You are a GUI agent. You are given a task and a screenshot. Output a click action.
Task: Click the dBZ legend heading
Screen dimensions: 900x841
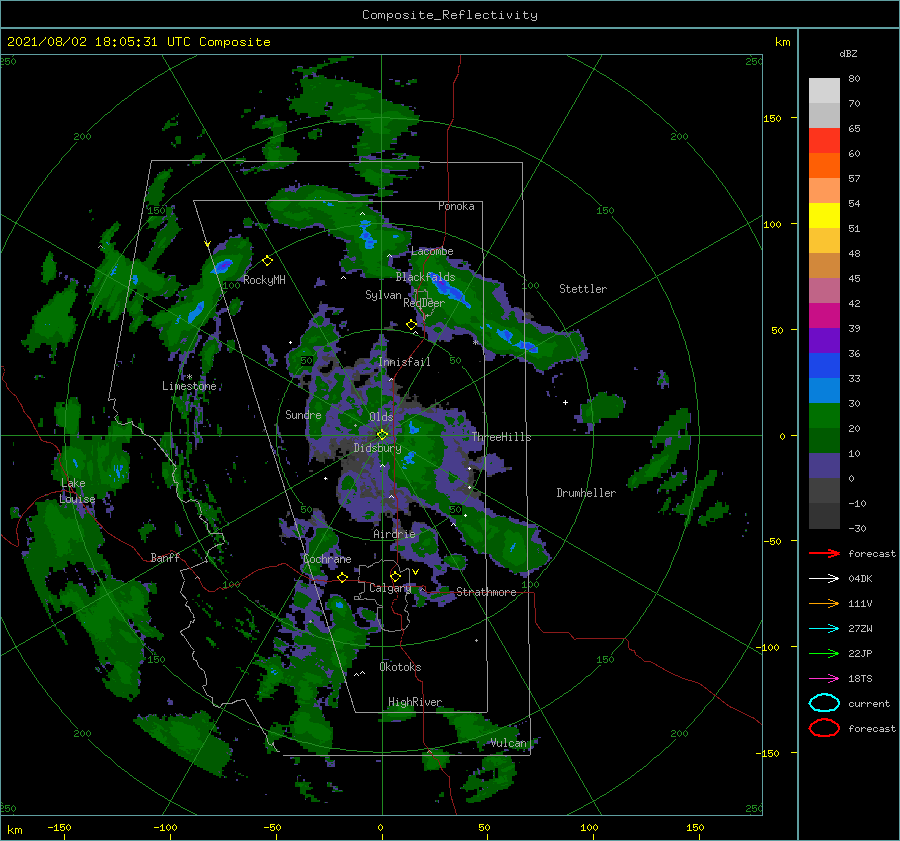848,53
